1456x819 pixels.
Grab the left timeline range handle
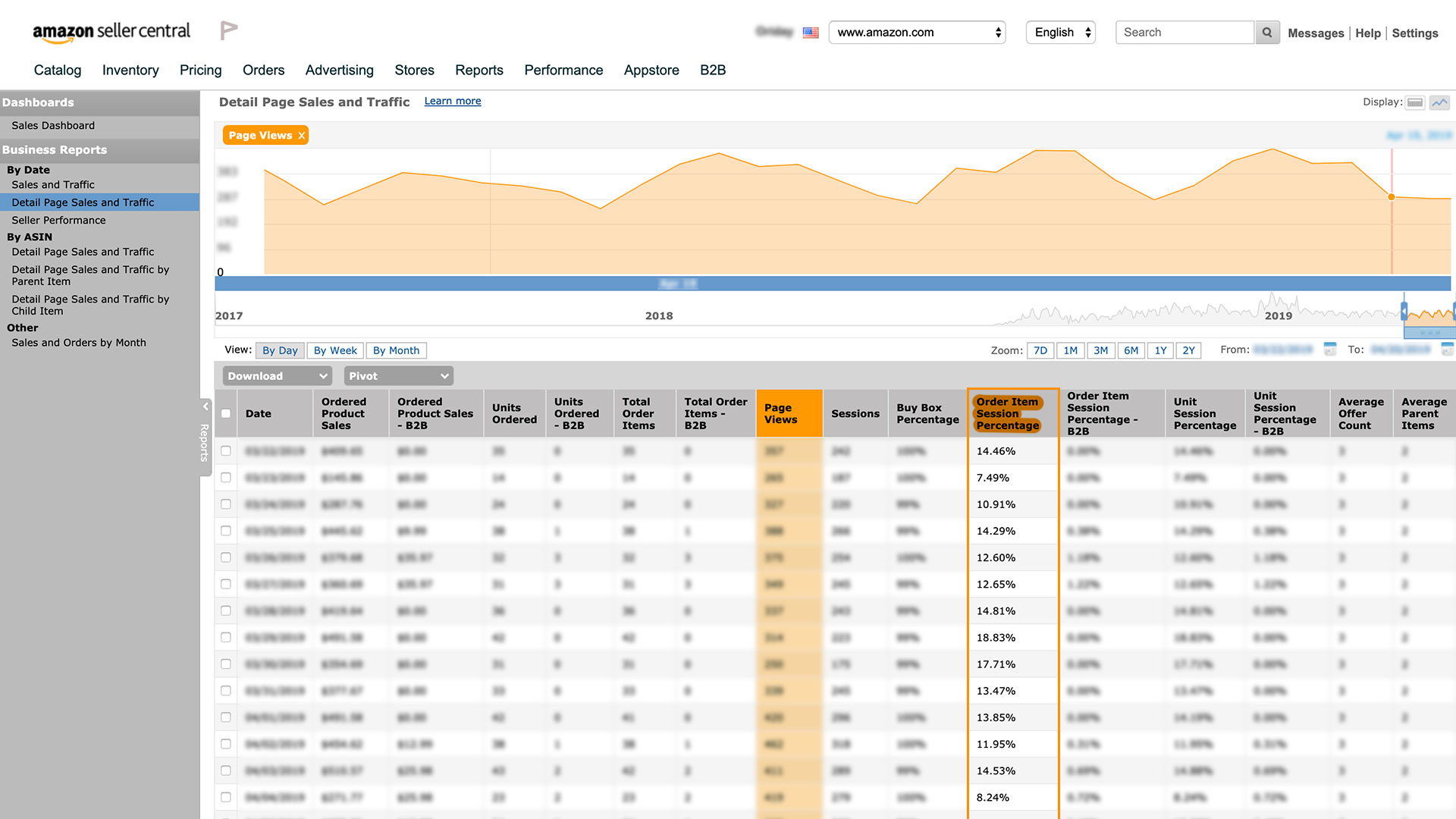point(1404,312)
